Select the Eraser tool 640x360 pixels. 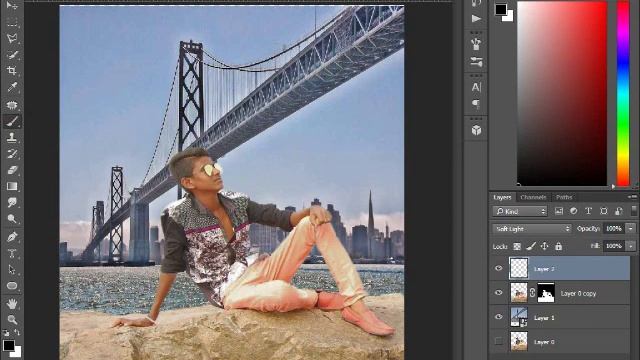(x=12, y=170)
